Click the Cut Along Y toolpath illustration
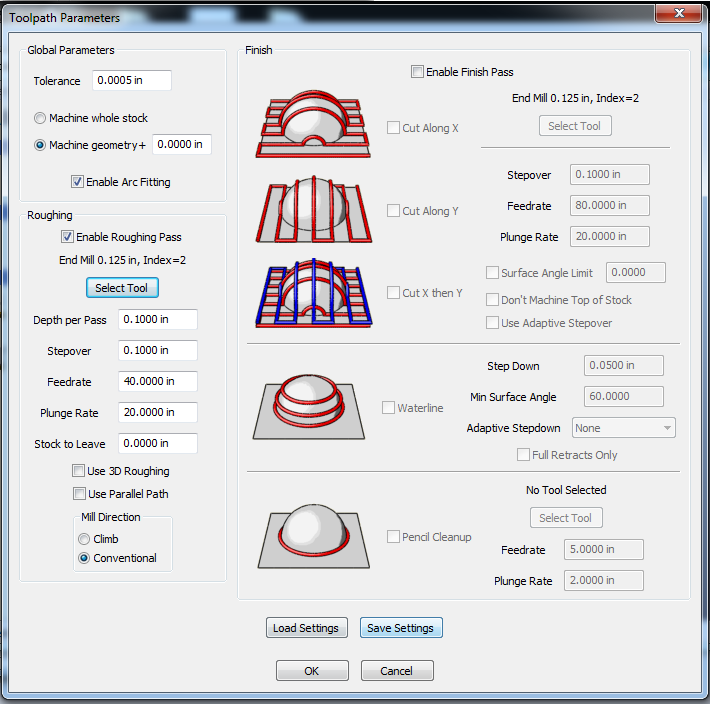 click(x=314, y=210)
